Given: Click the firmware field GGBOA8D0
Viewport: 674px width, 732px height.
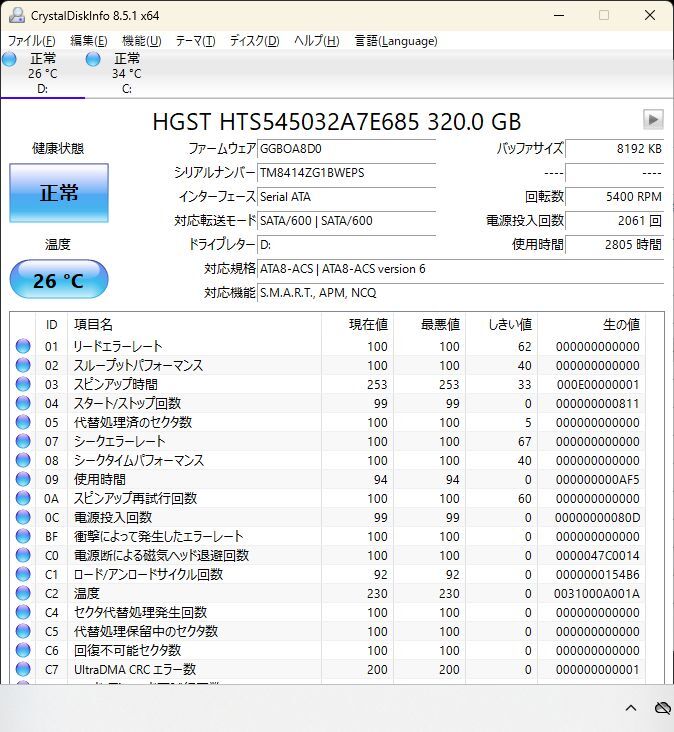Looking at the screenshot, I should click(x=346, y=149).
